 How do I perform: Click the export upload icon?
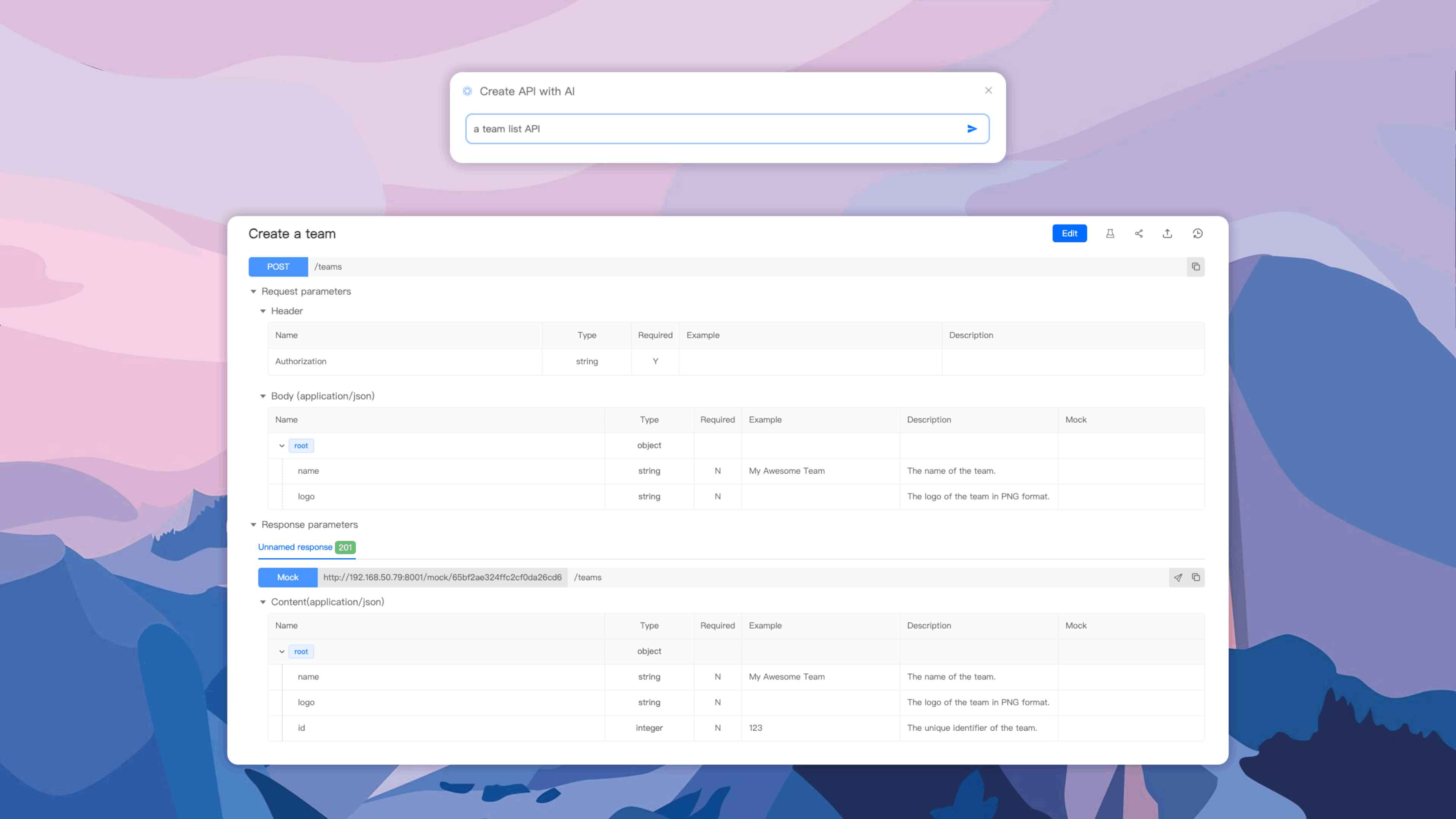pyautogui.click(x=1167, y=234)
